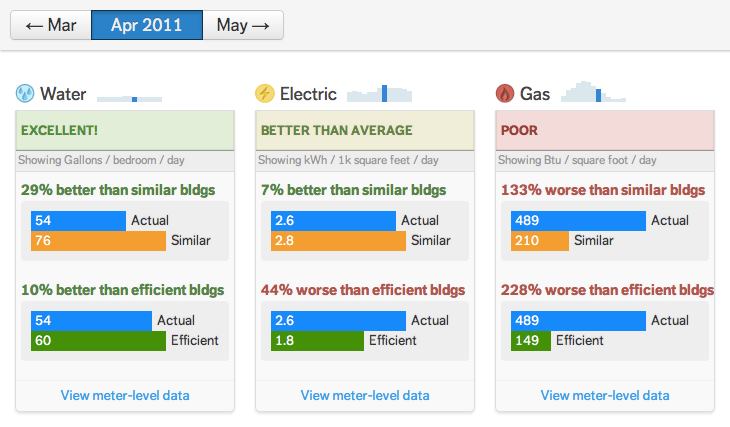
Task: Click the Water EXCELLENT! status banner
Action: (x=125, y=130)
